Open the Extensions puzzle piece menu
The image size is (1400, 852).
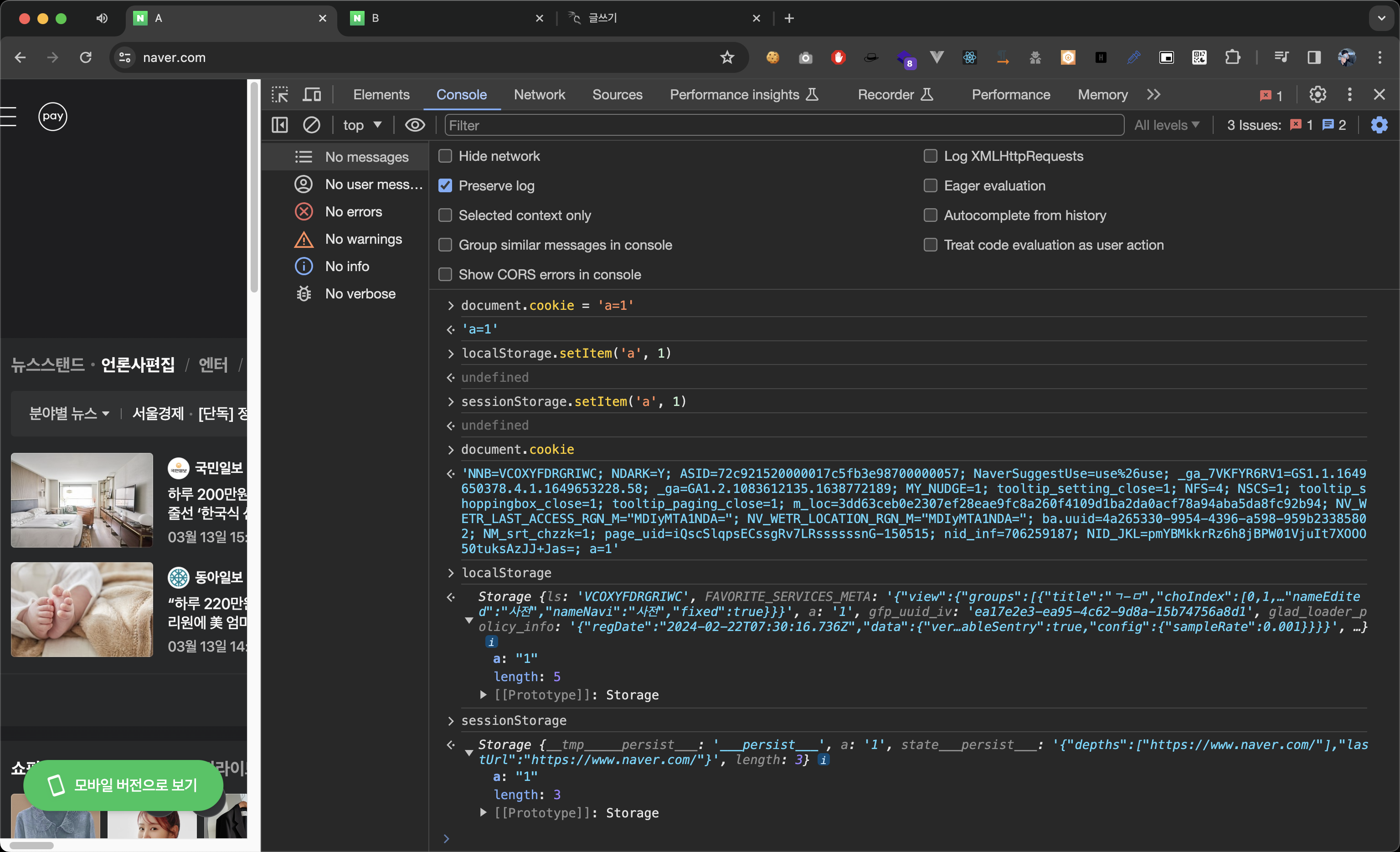click(1232, 57)
